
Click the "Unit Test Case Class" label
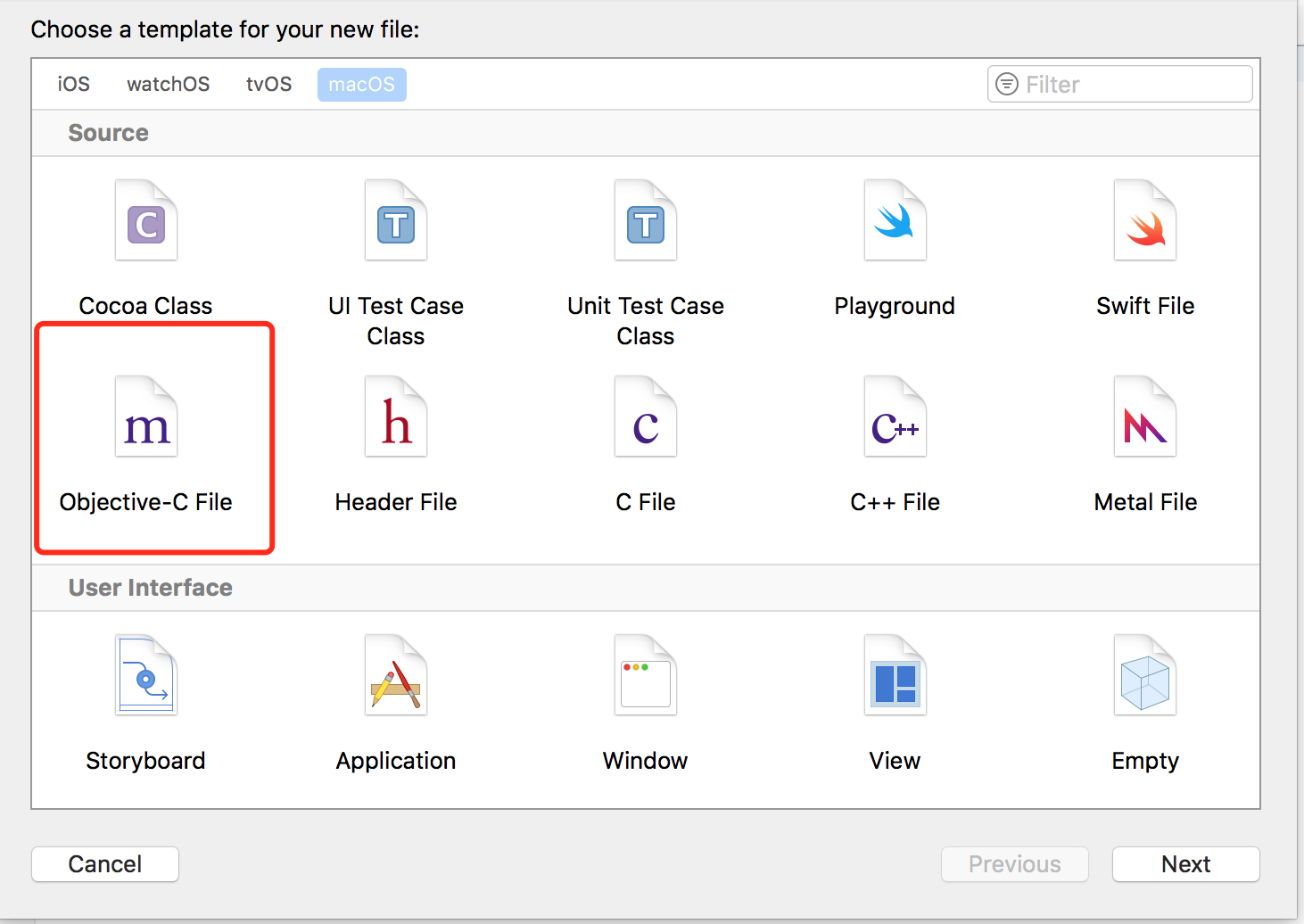click(x=646, y=321)
